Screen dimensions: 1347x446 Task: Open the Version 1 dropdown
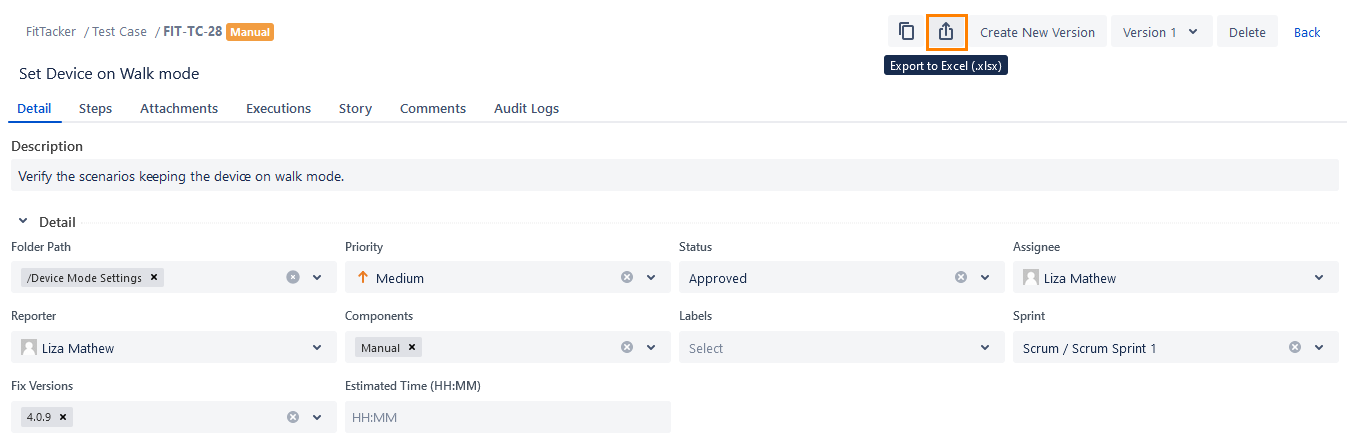(x=1161, y=31)
